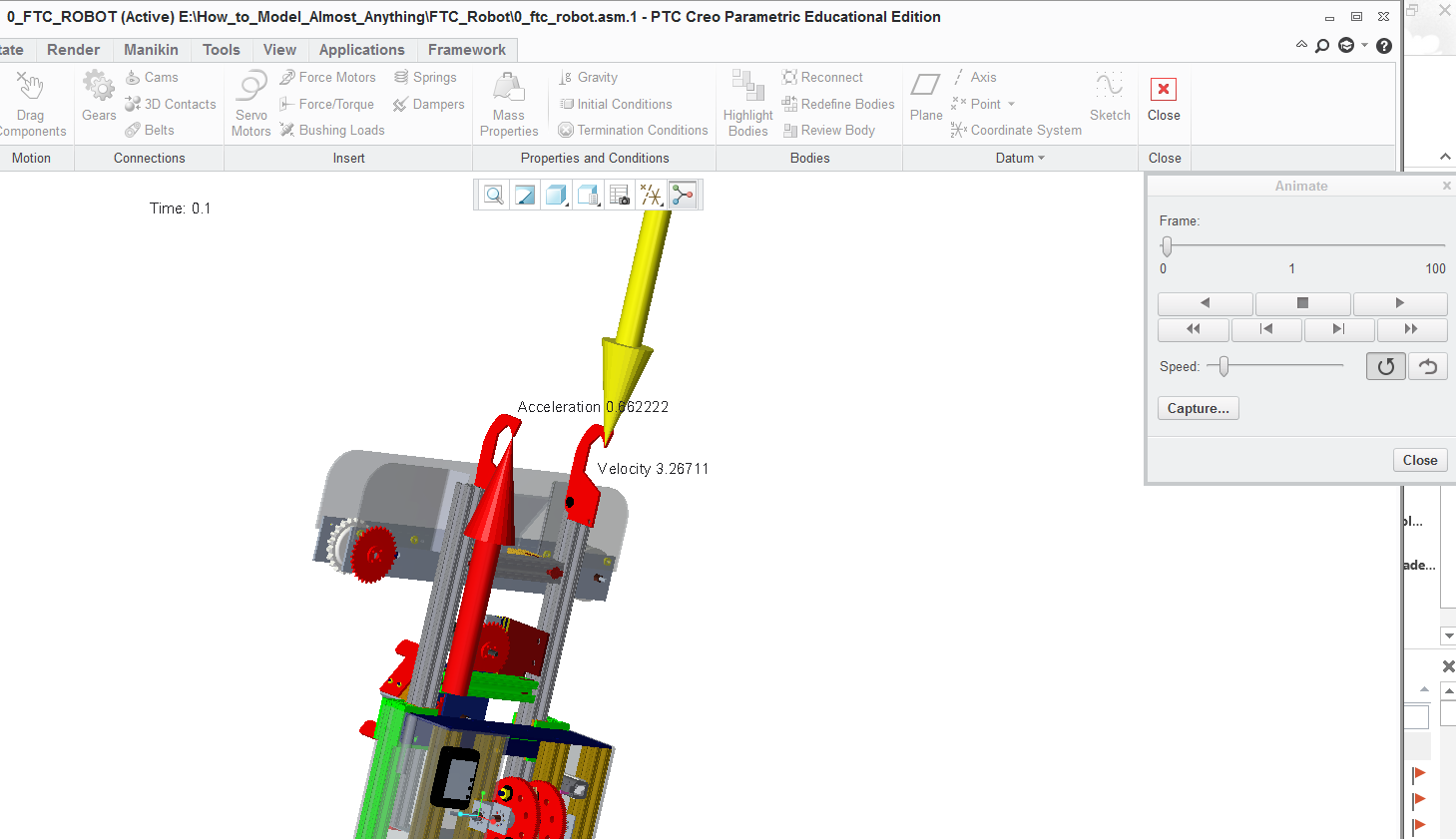Add 3D Contacts connection
This screenshot has width=1456, height=839.
coord(171,104)
